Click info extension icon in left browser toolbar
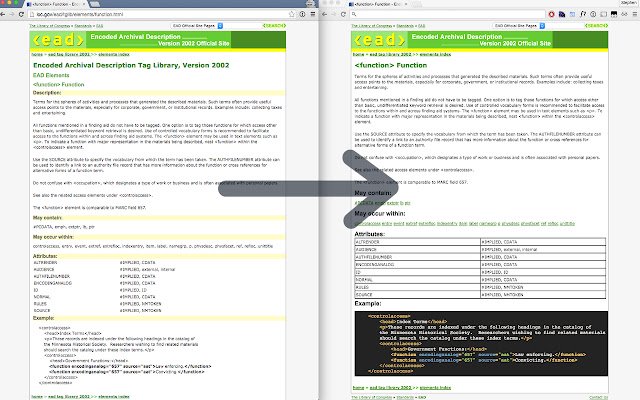This screenshot has height=400, width=640. [x=302, y=14]
